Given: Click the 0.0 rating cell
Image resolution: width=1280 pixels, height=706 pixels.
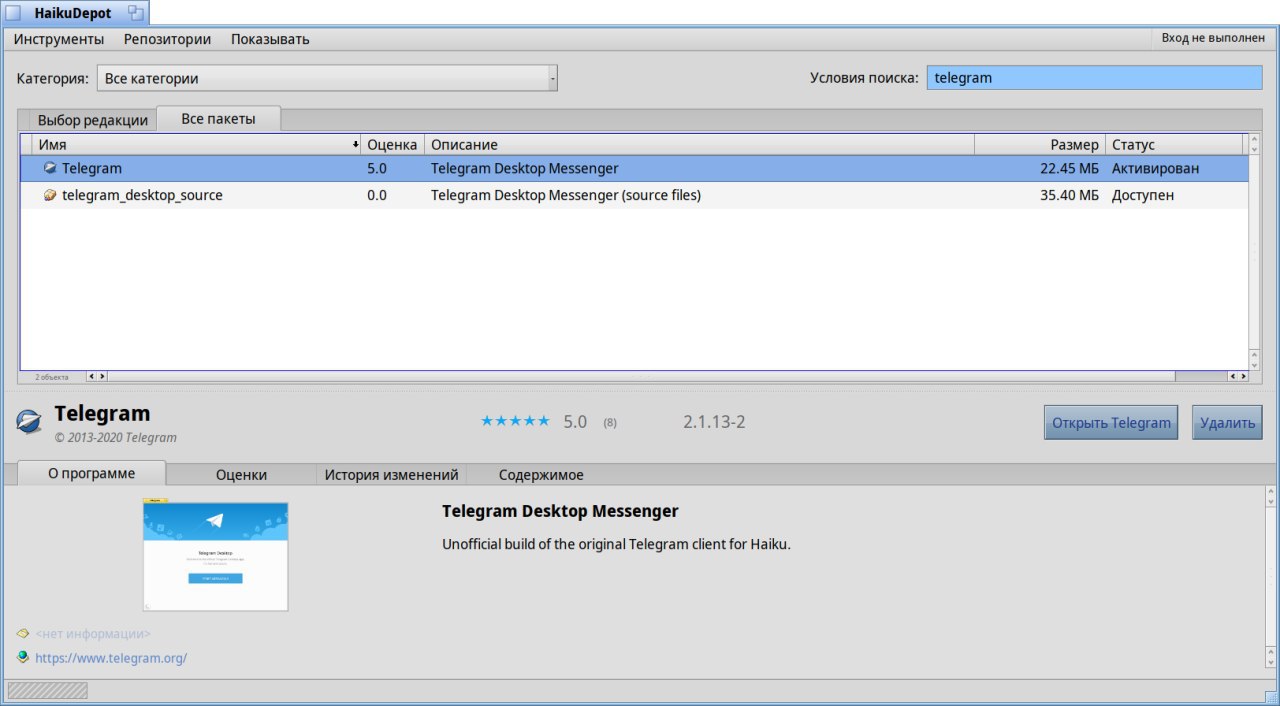Looking at the screenshot, I should [377, 196].
